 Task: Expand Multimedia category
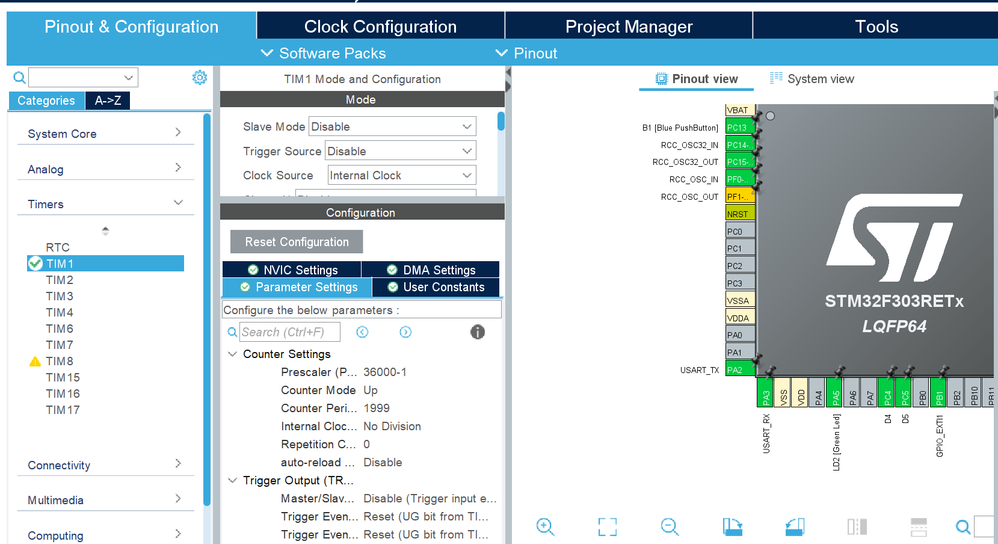coord(105,500)
